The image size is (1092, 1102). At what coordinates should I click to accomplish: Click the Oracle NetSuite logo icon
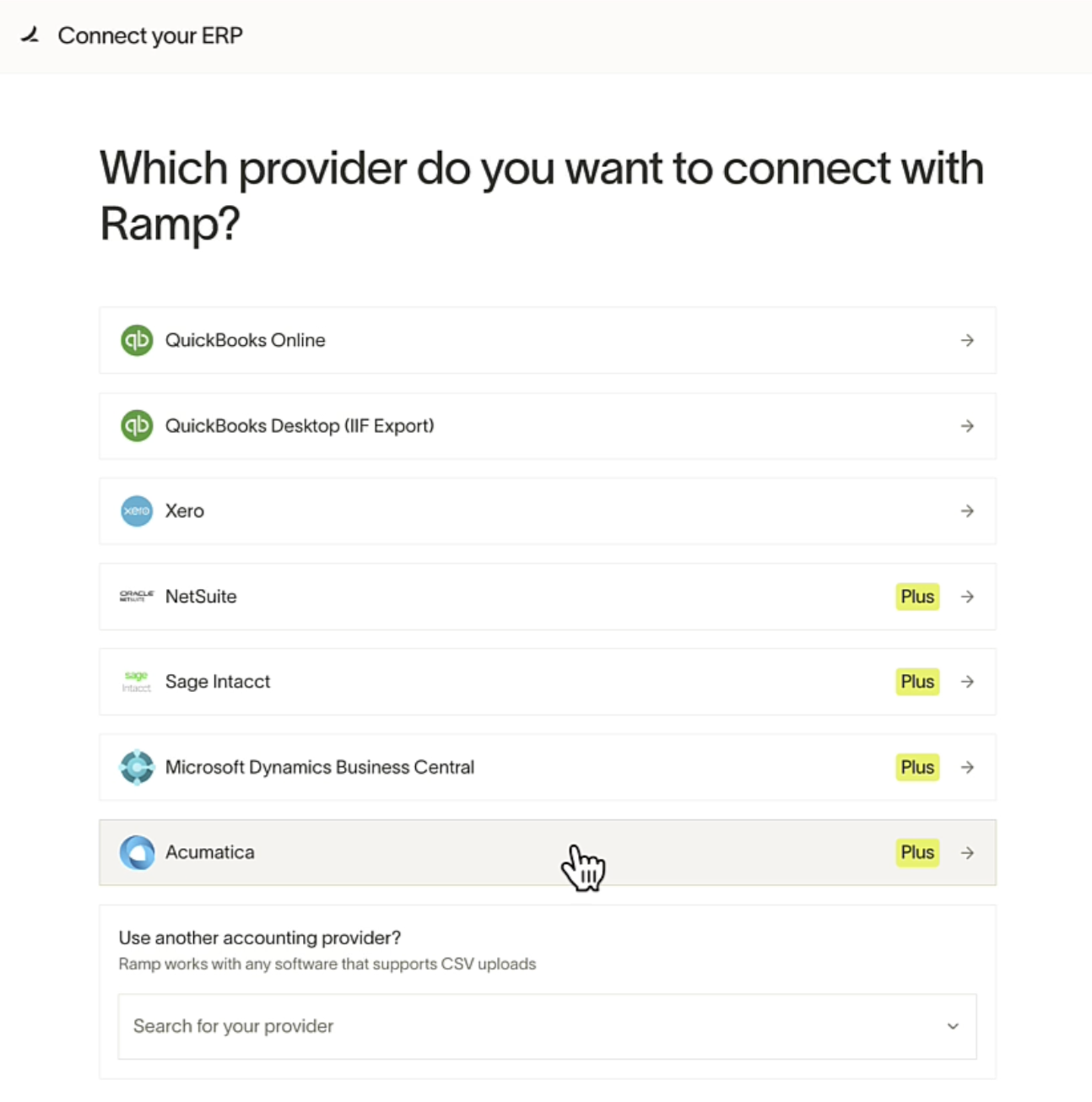[x=137, y=597]
